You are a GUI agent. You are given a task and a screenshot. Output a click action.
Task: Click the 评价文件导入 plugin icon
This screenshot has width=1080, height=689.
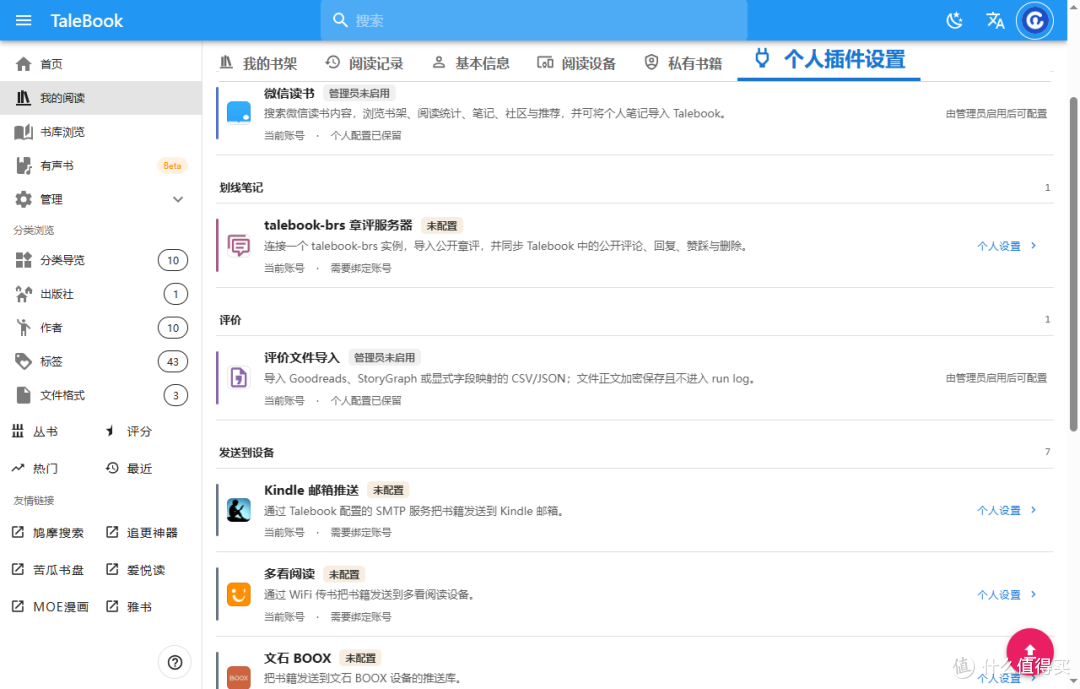(238, 378)
